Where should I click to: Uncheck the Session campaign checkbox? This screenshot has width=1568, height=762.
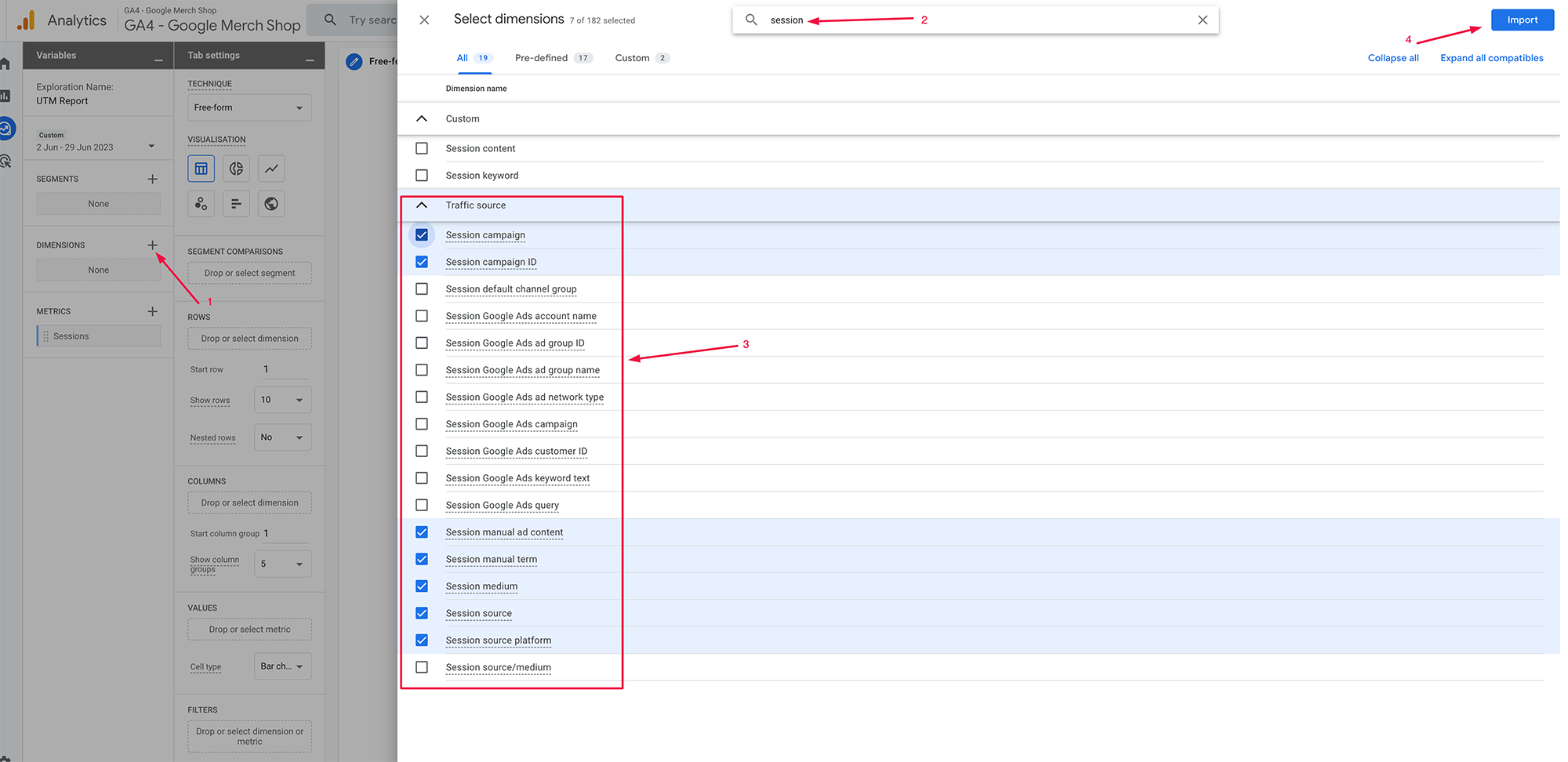pyautogui.click(x=422, y=234)
